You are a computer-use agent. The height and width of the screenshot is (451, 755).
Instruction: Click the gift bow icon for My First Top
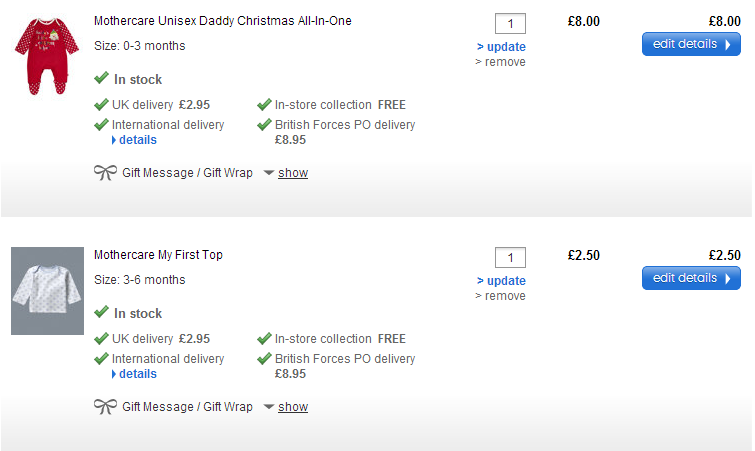click(105, 407)
